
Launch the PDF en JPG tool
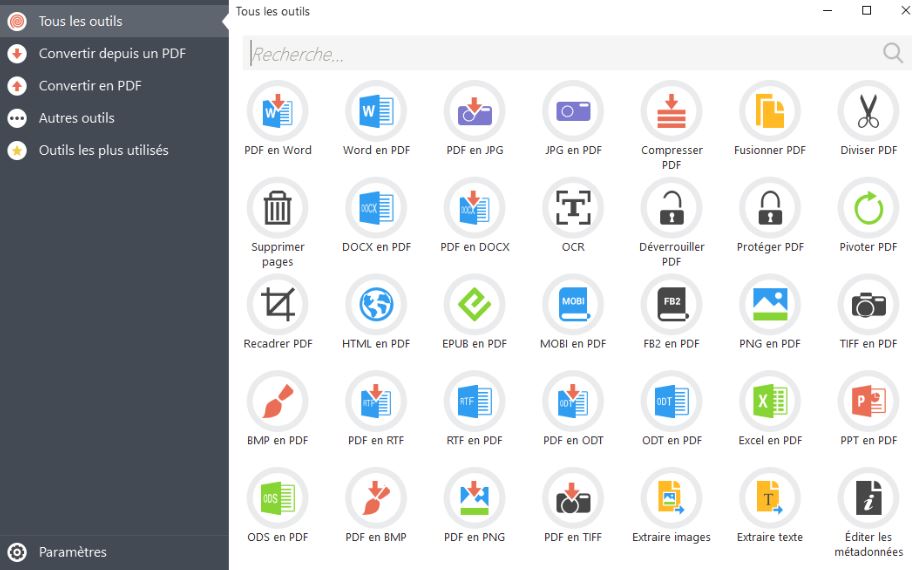point(474,111)
